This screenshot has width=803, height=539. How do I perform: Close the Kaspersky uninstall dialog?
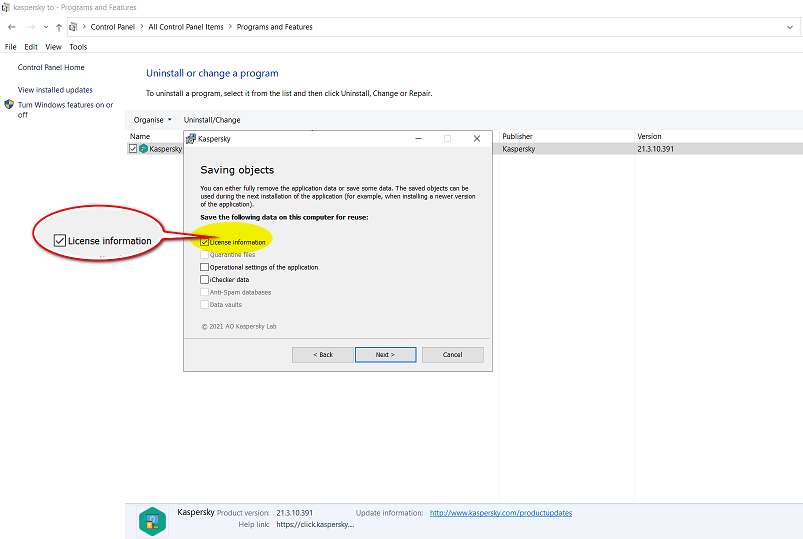477,139
